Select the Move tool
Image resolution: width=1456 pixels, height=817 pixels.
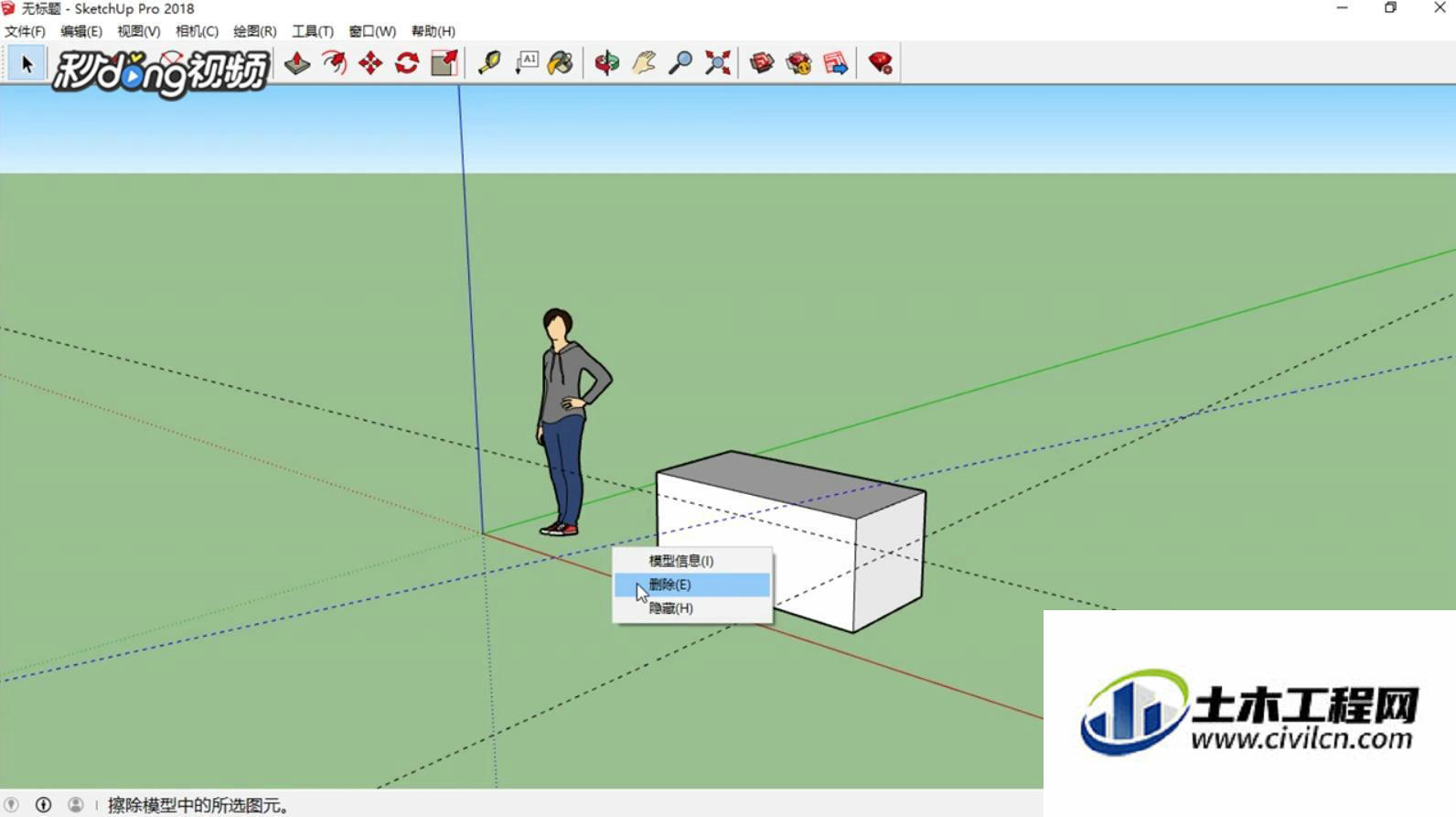370,63
